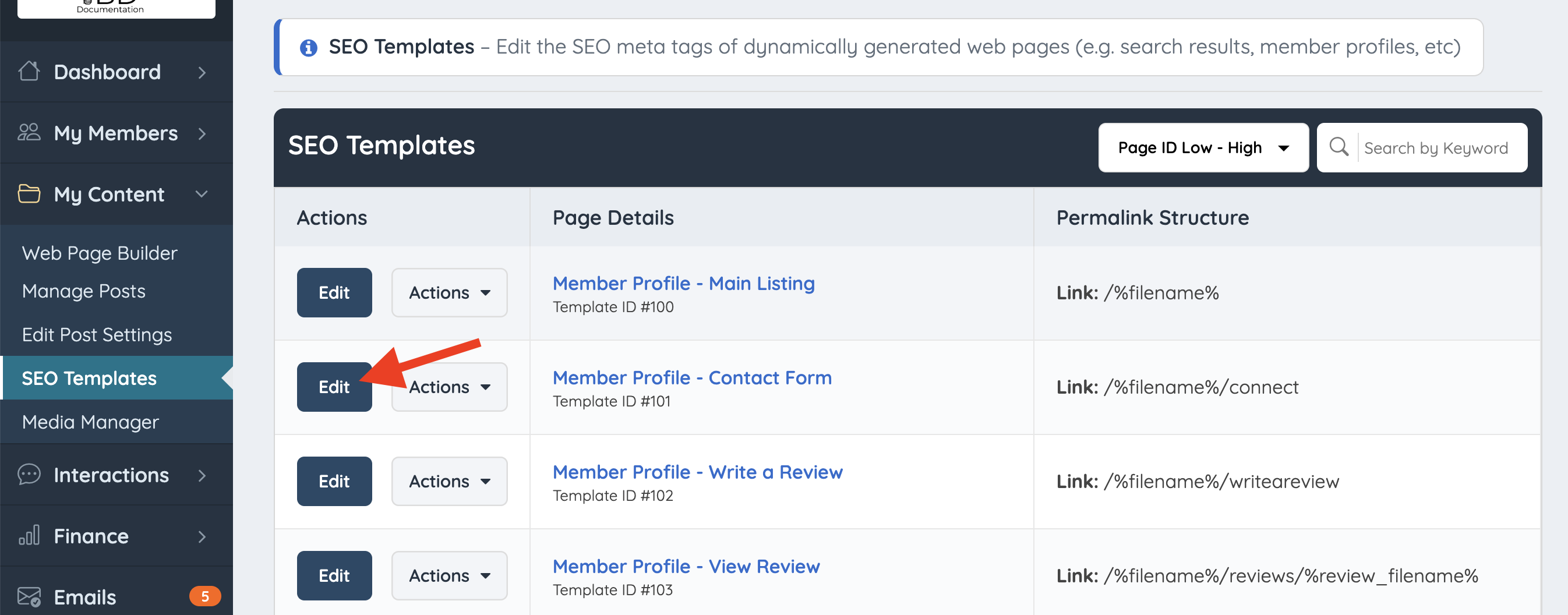Click the Template ID #102 text
Viewport: 1568px width, 615px height.
(613, 496)
